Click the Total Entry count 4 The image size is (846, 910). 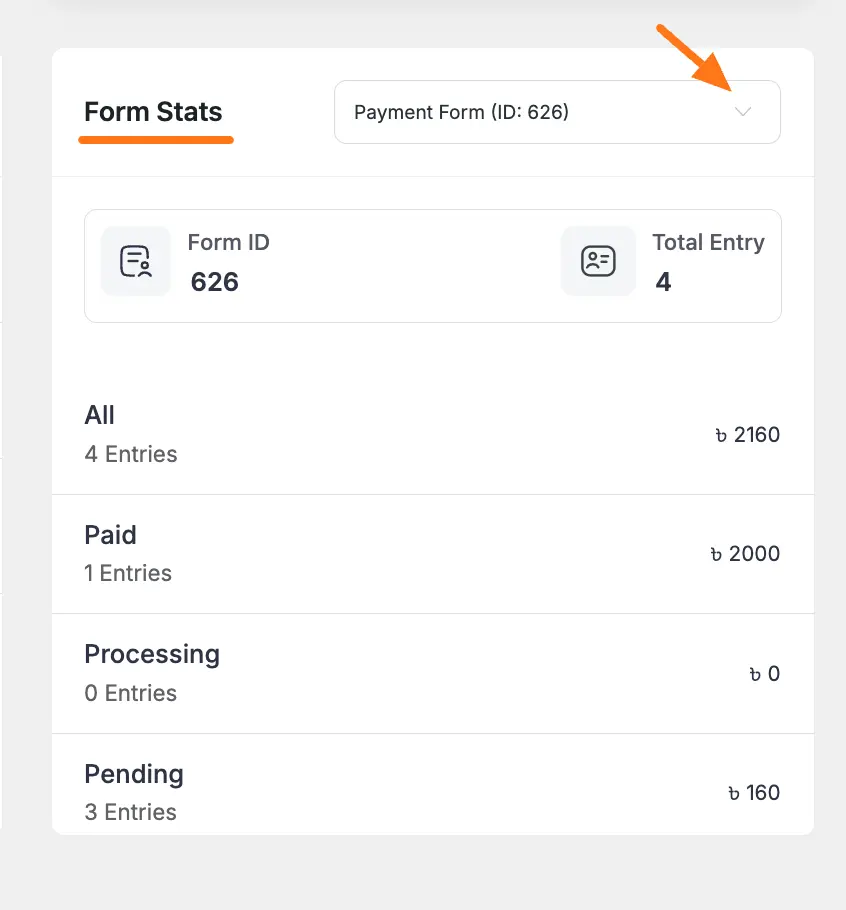click(x=663, y=282)
